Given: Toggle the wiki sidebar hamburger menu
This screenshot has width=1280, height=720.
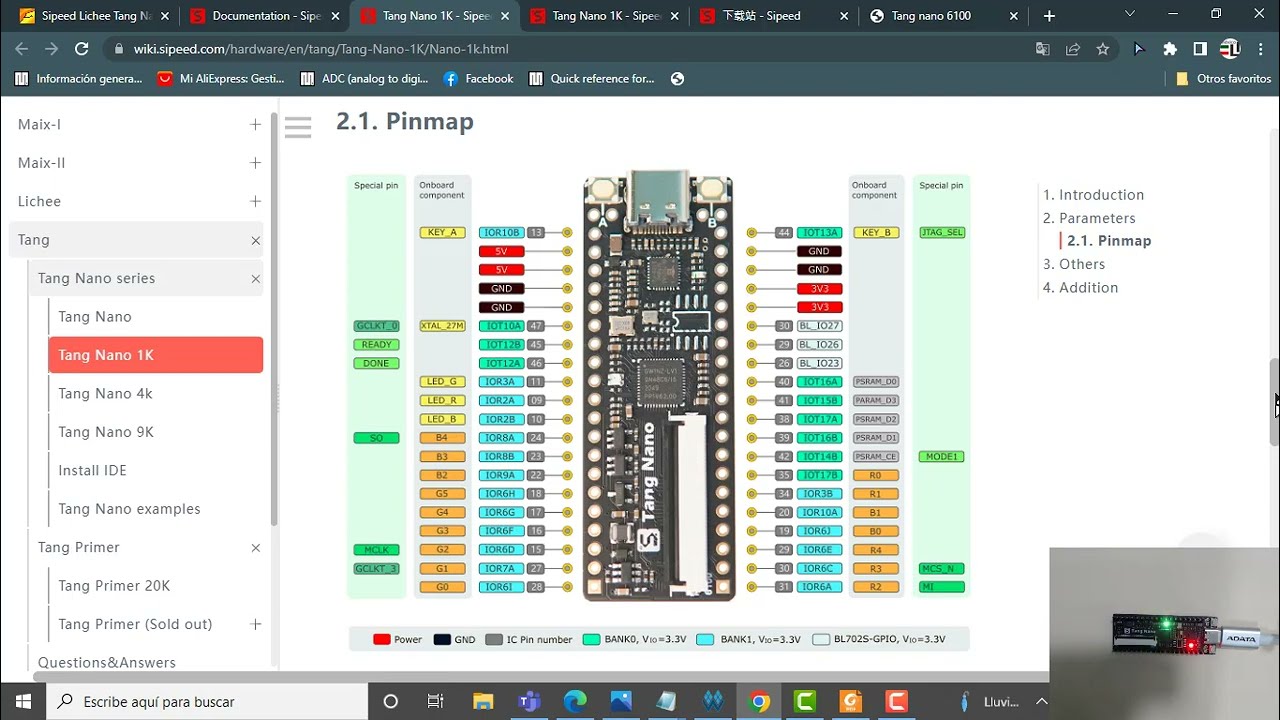Looking at the screenshot, I should [x=298, y=127].
